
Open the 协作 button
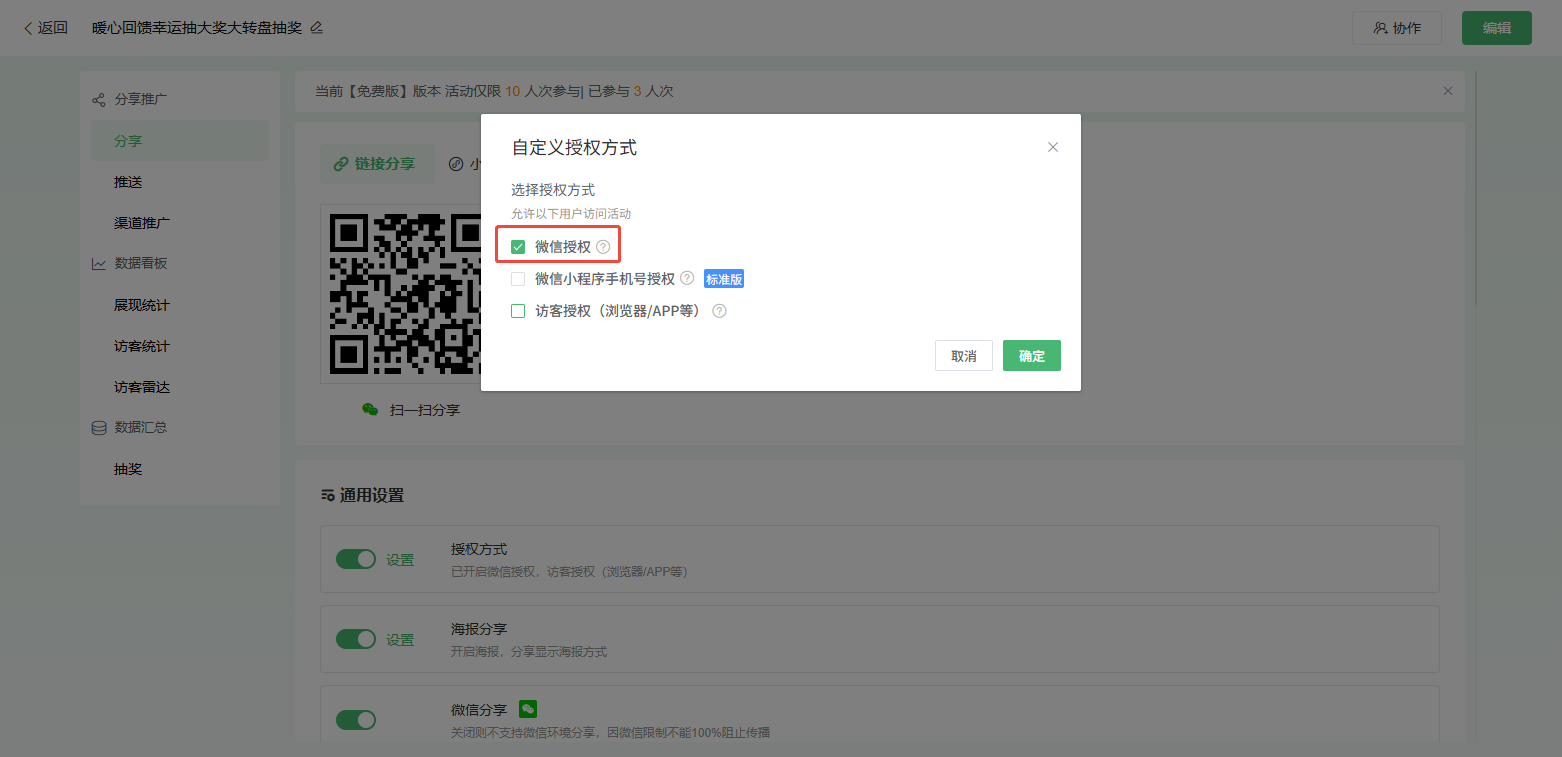tap(1397, 28)
